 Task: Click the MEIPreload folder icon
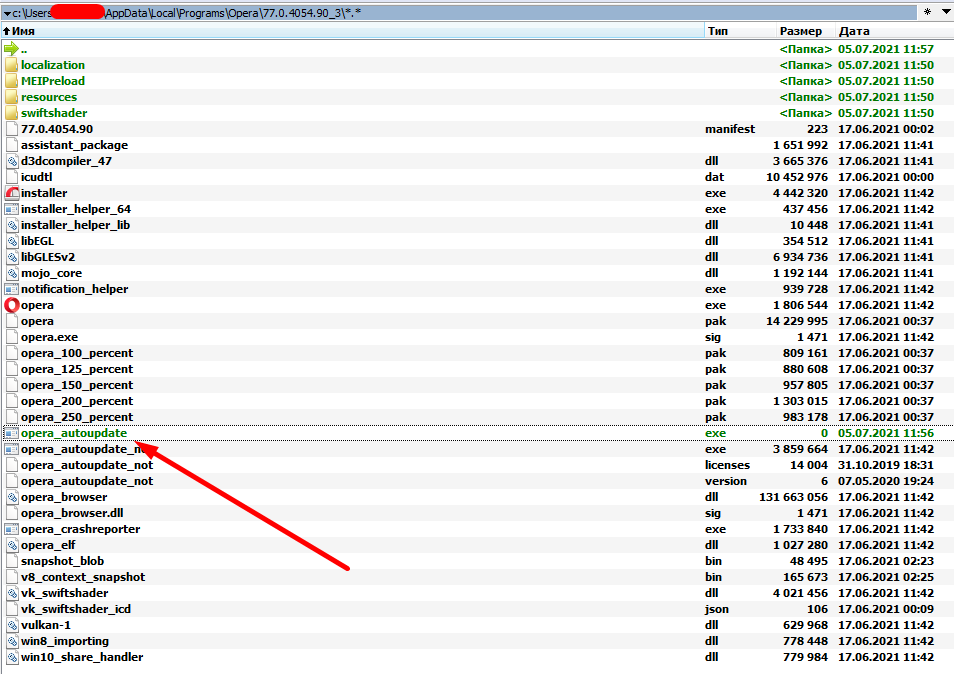tap(12, 81)
